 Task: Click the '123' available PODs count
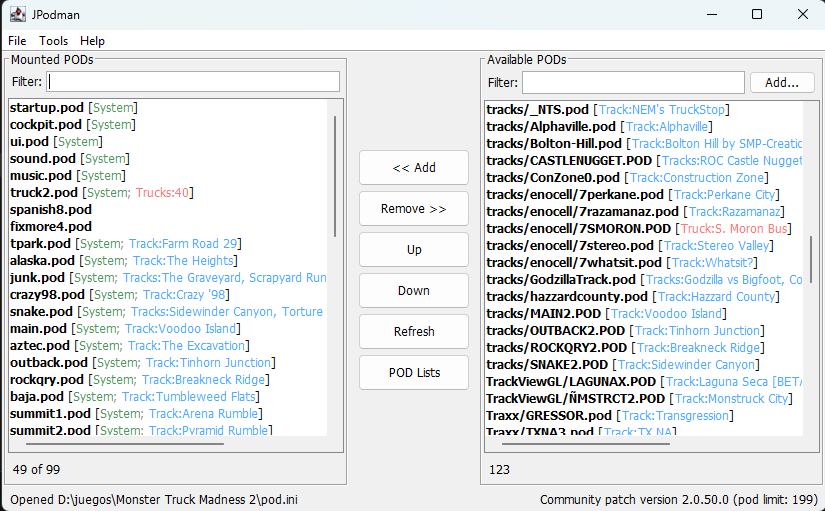click(x=499, y=469)
